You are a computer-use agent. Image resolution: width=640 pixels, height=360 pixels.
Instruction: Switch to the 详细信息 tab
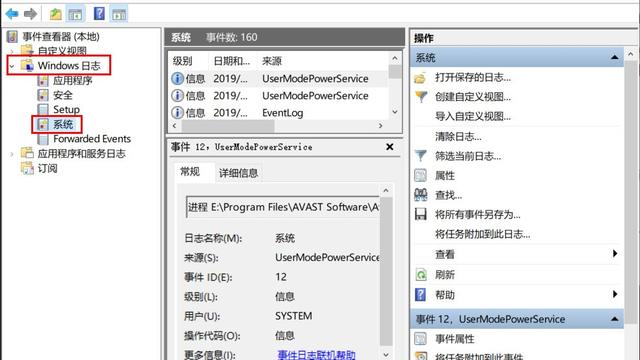point(238,173)
